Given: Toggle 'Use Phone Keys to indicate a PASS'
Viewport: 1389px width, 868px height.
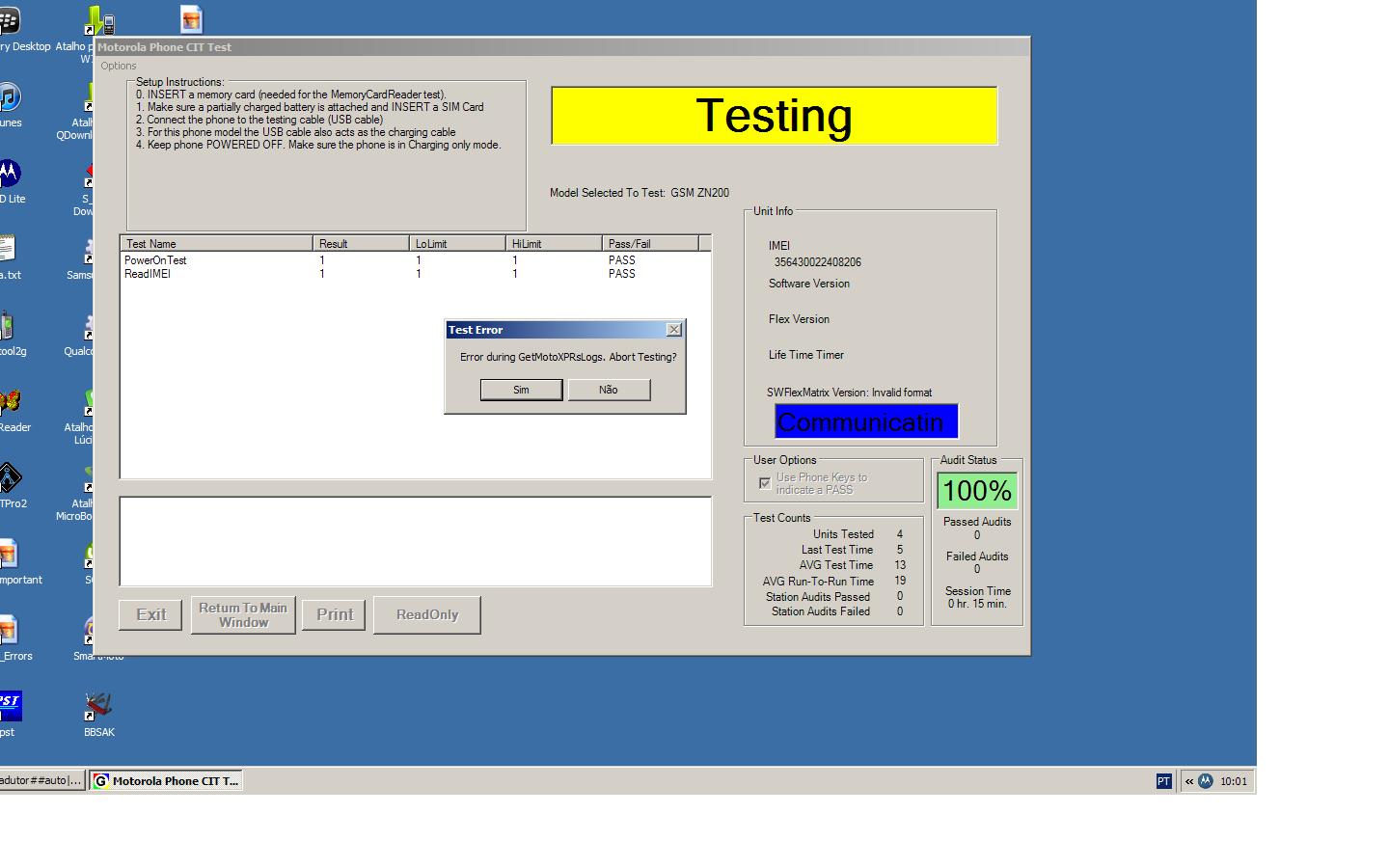Looking at the screenshot, I should coord(765,483).
